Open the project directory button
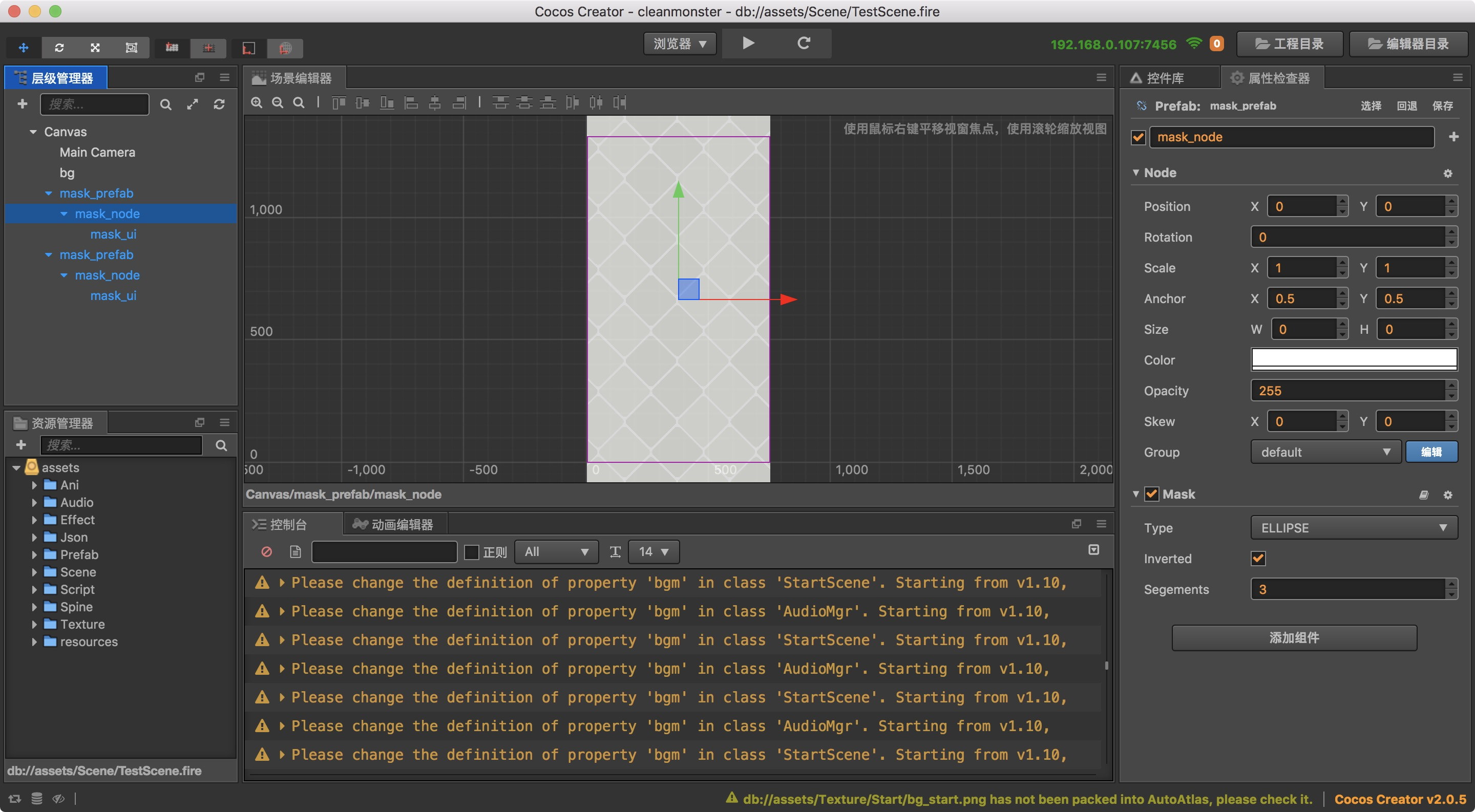 tap(1289, 44)
